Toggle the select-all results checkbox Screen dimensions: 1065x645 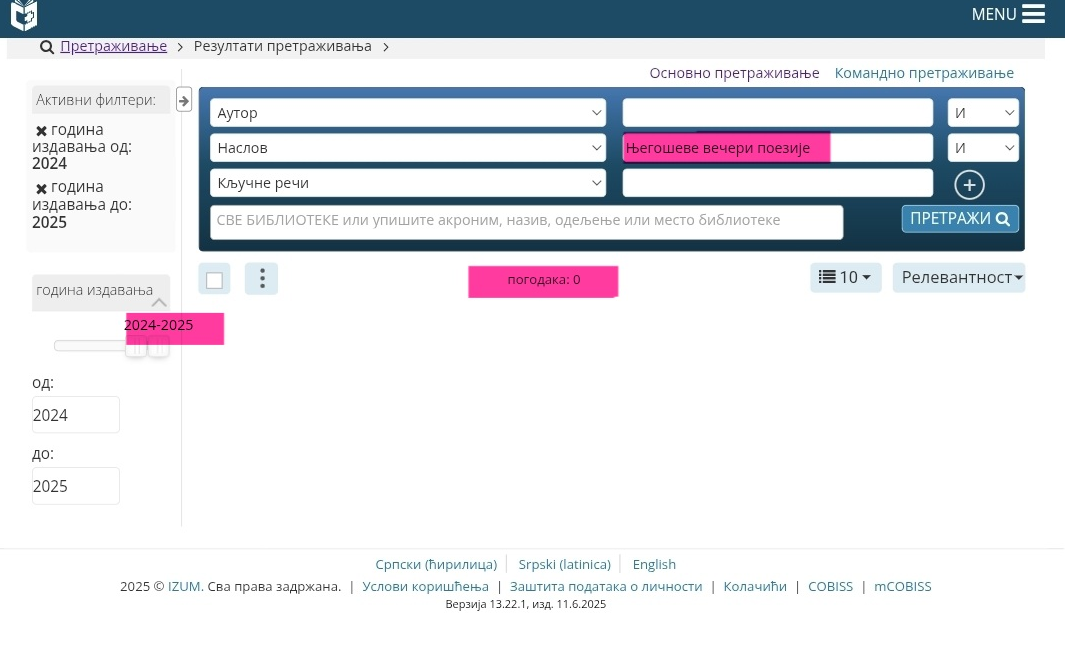point(214,280)
